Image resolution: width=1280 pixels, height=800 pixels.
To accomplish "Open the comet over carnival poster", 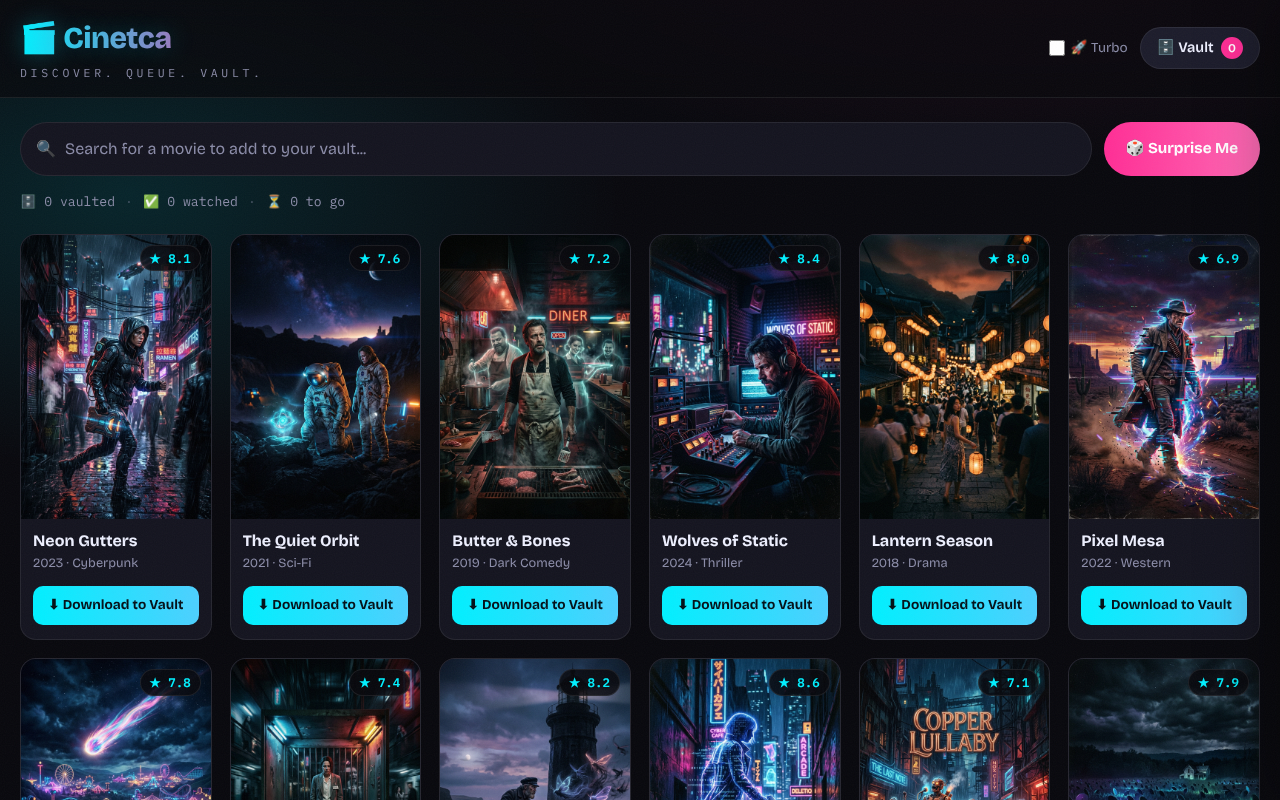I will pyautogui.click(x=116, y=729).
